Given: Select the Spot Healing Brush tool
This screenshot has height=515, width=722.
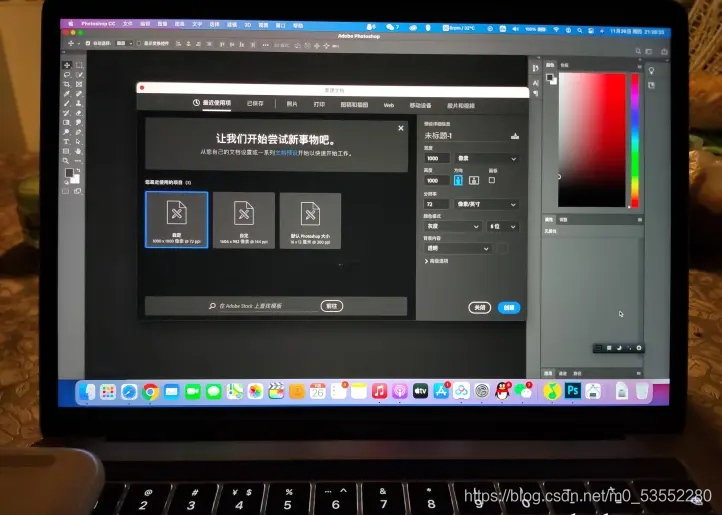Looking at the screenshot, I should 79,94.
